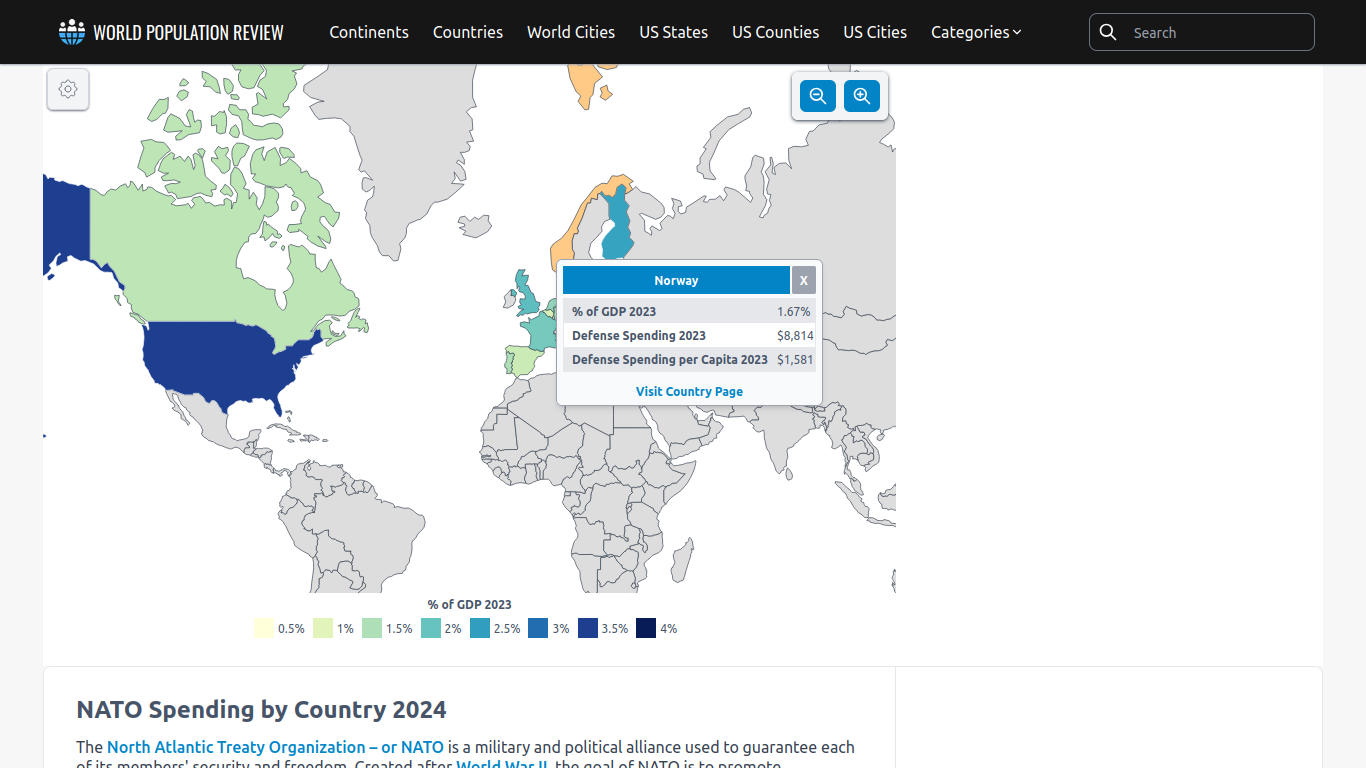Image resolution: width=1366 pixels, height=768 pixels.
Task: Zoom in on the map
Action: click(862, 96)
